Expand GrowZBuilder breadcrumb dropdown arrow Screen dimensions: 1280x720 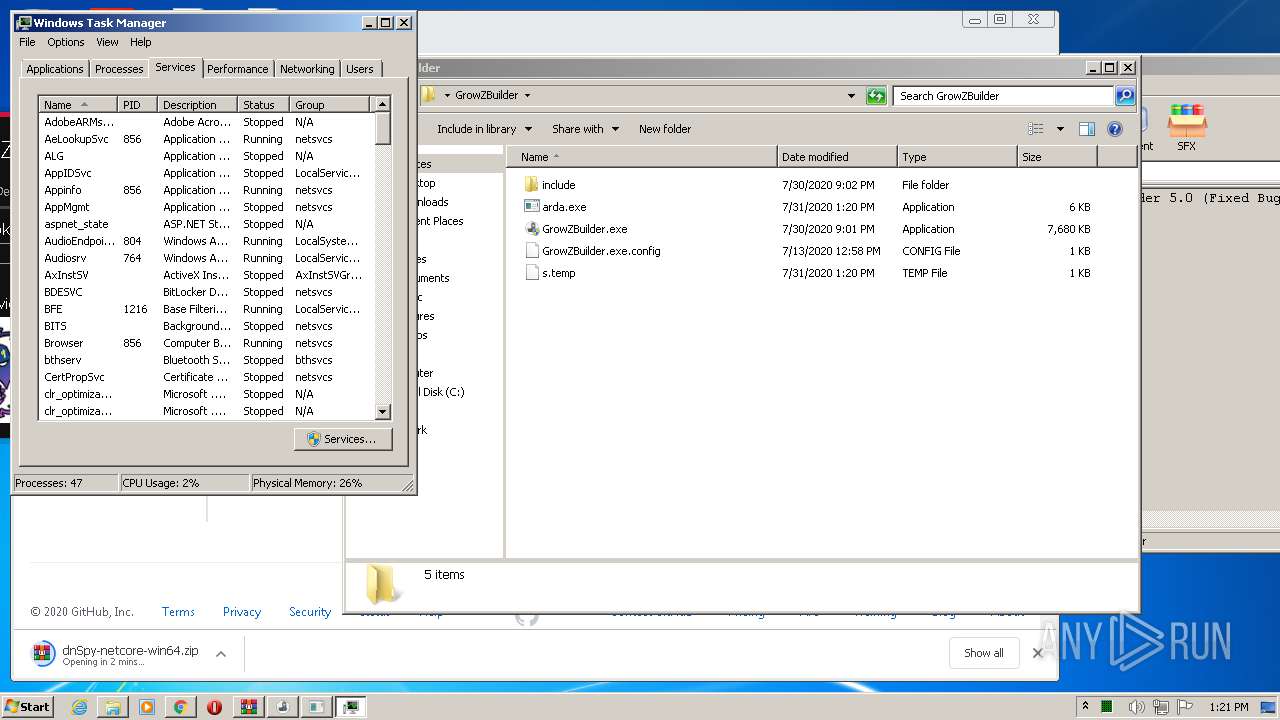tap(527, 96)
